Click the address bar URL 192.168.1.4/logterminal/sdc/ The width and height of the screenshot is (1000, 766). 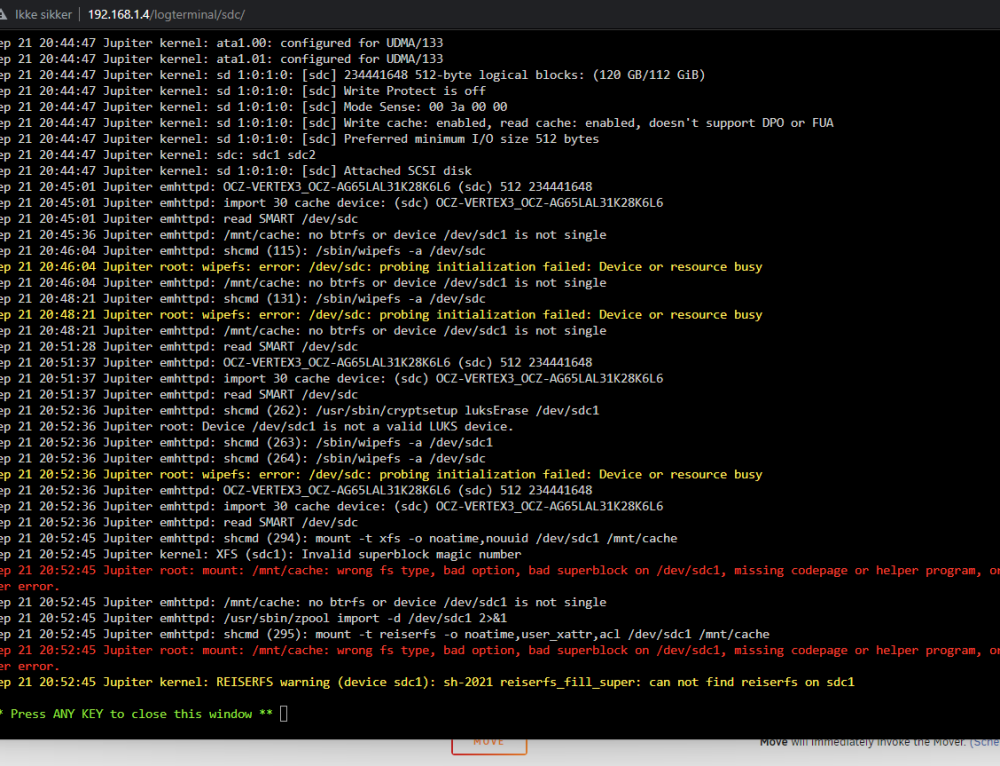click(x=166, y=14)
